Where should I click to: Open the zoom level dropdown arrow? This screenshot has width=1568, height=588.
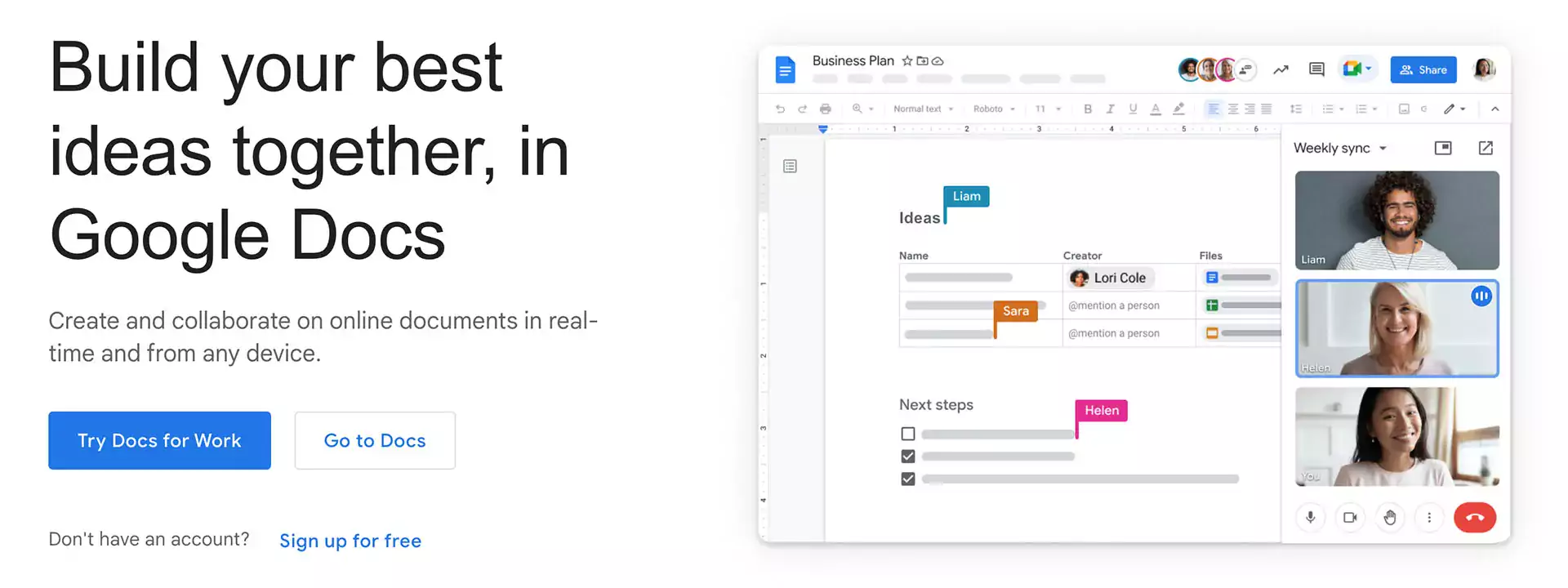(x=871, y=109)
